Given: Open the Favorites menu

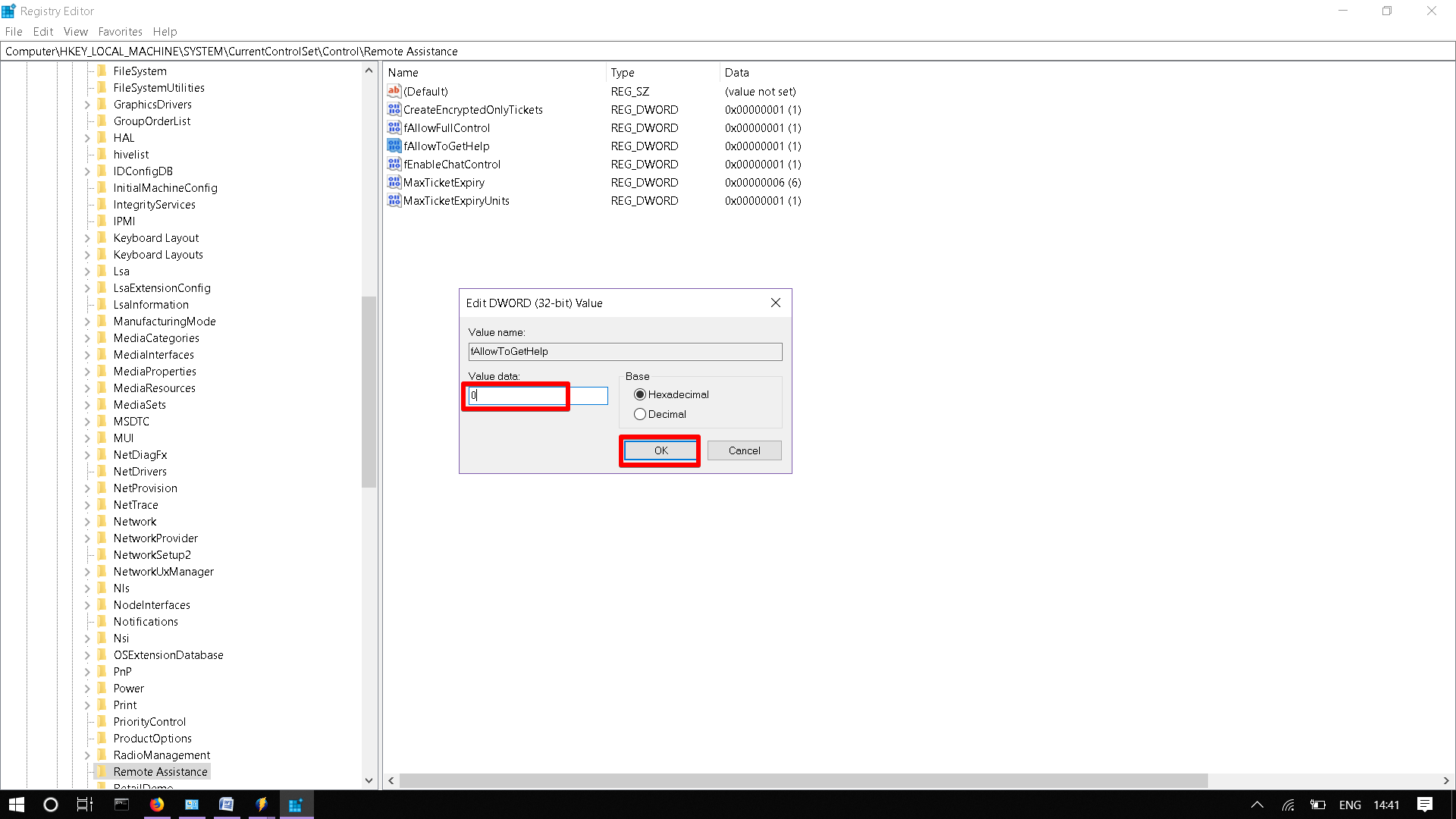Looking at the screenshot, I should (x=120, y=31).
